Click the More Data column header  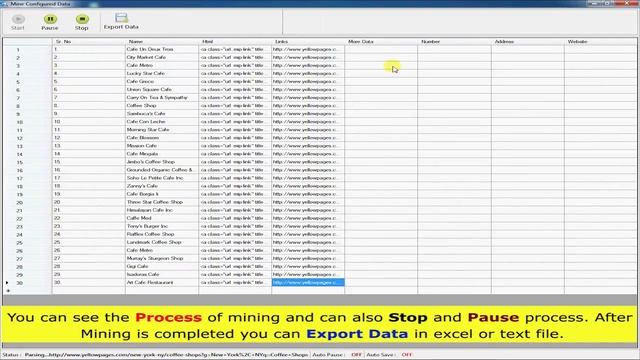pyautogui.click(x=381, y=42)
